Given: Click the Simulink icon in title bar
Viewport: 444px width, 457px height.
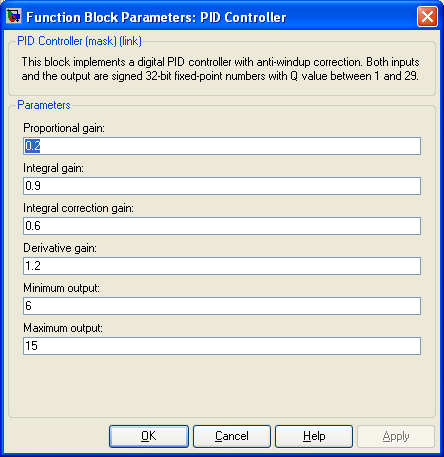Looking at the screenshot, I should coord(14,16).
